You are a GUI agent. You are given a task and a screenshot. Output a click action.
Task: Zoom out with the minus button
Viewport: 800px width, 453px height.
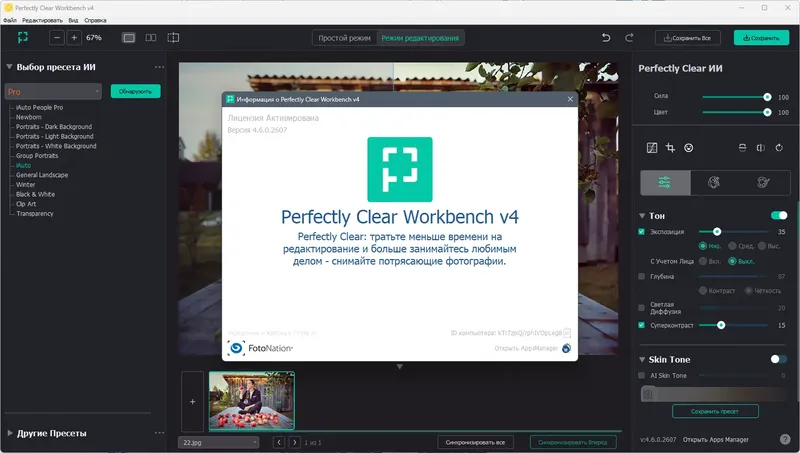click(57, 38)
